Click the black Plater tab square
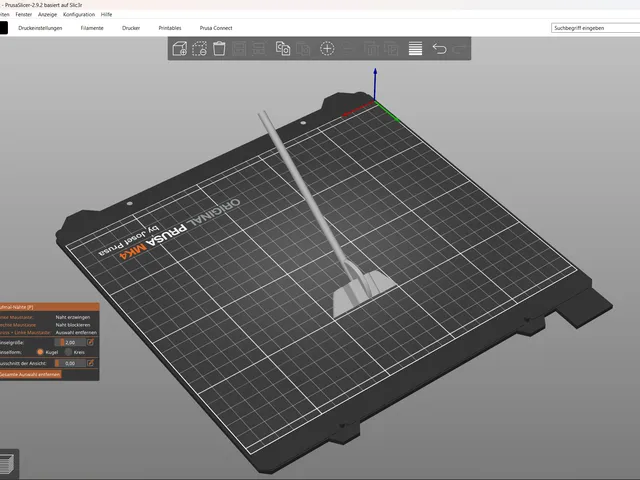Image resolution: width=640 pixels, height=480 pixels. (x=3, y=28)
